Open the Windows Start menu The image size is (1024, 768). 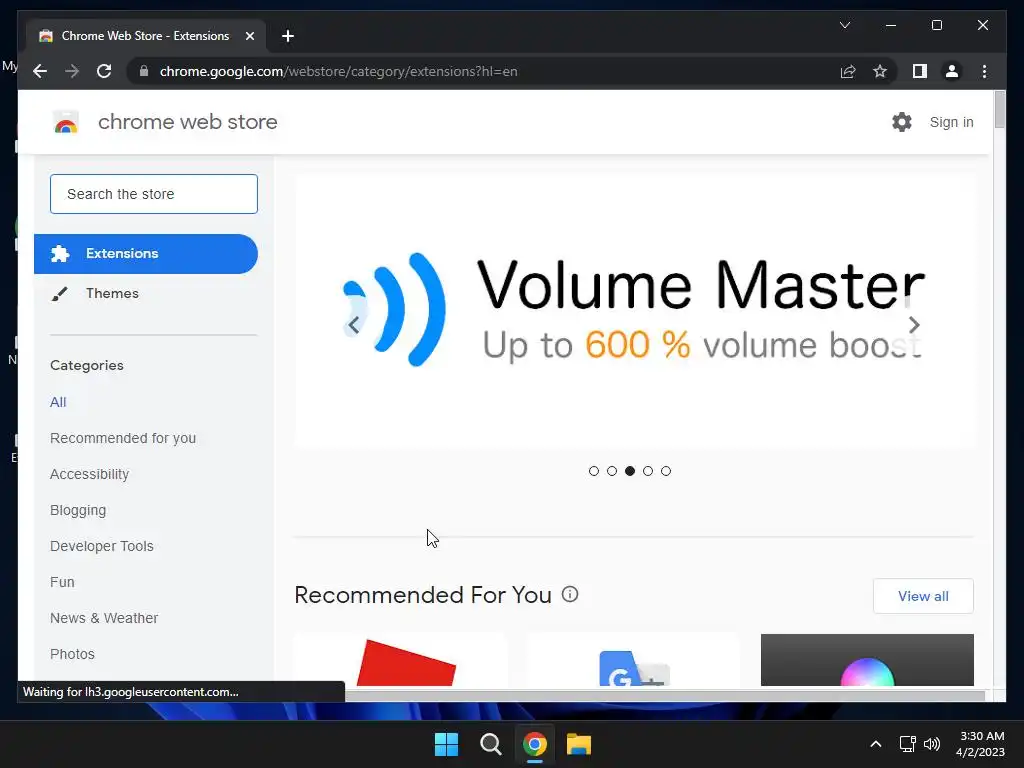point(447,744)
